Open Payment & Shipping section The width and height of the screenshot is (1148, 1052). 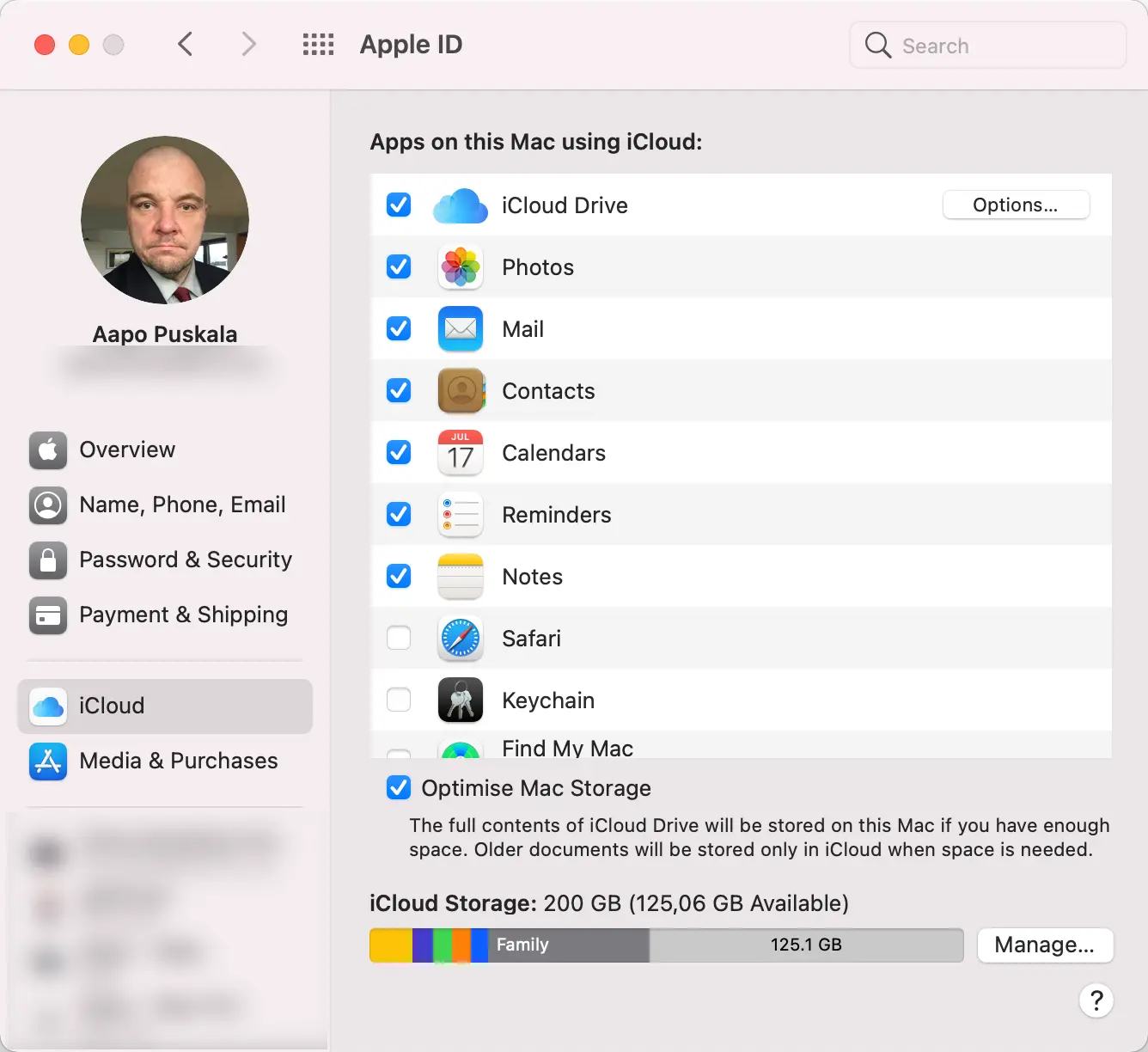coord(165,615)
